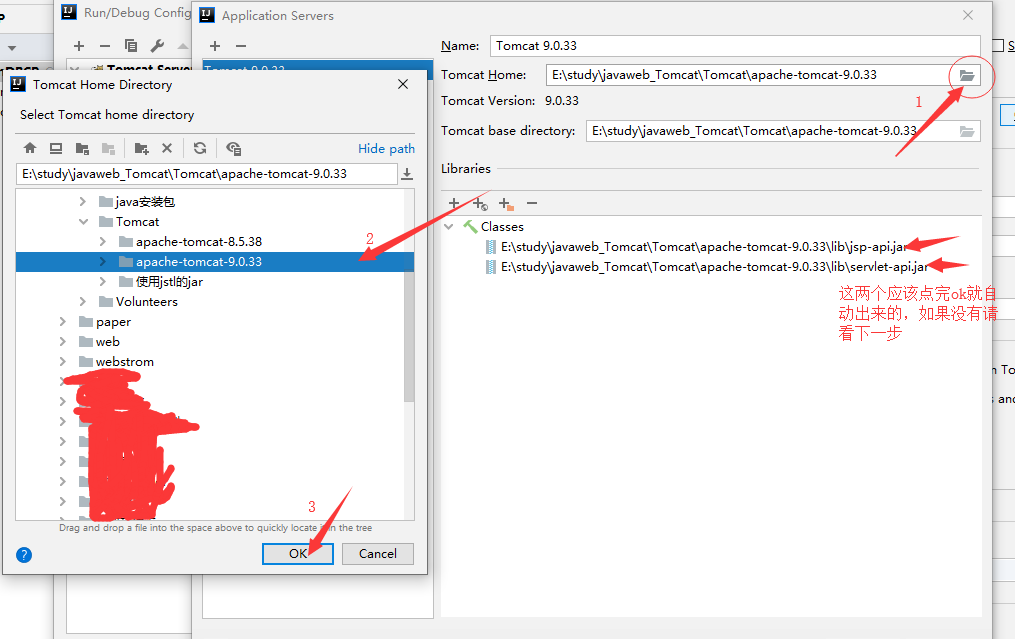
Task: Create new folder in Tomcat Home Directory dialog
Action: coord(141,148)
